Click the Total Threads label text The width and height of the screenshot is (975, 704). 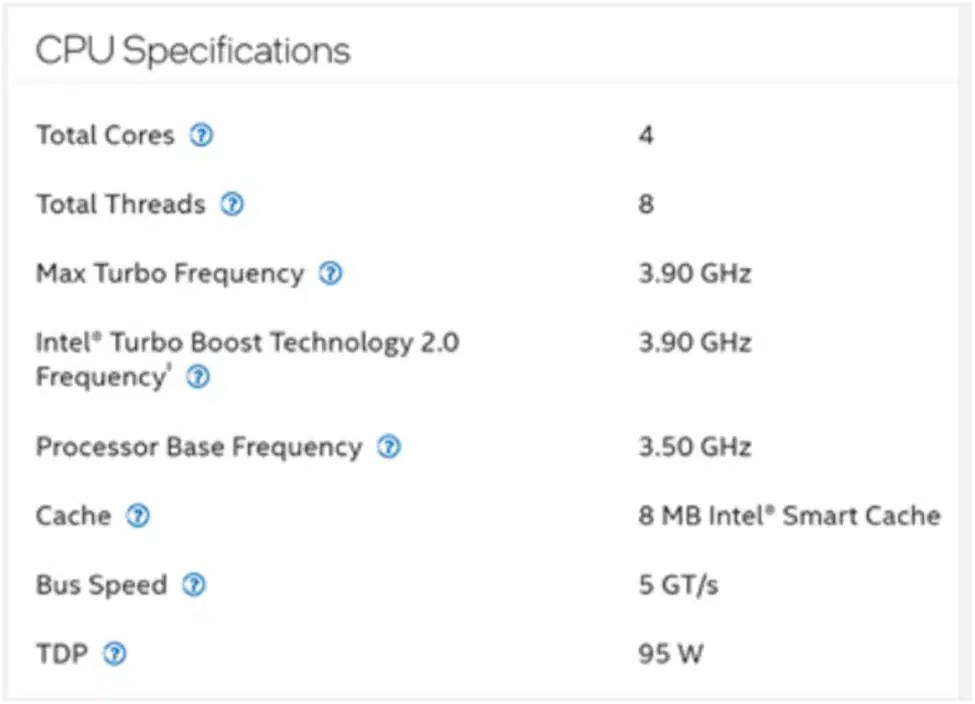[121, 204]
